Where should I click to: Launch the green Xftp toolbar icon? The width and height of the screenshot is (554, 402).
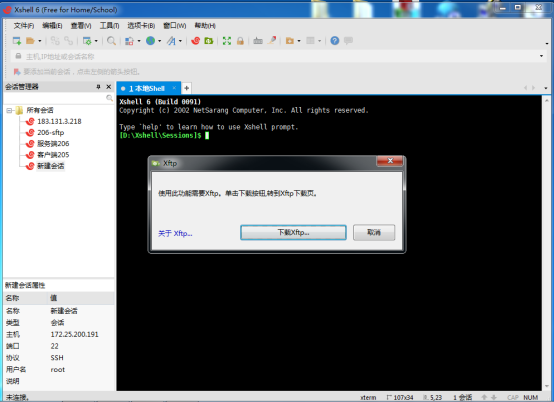tap(209, 41)
